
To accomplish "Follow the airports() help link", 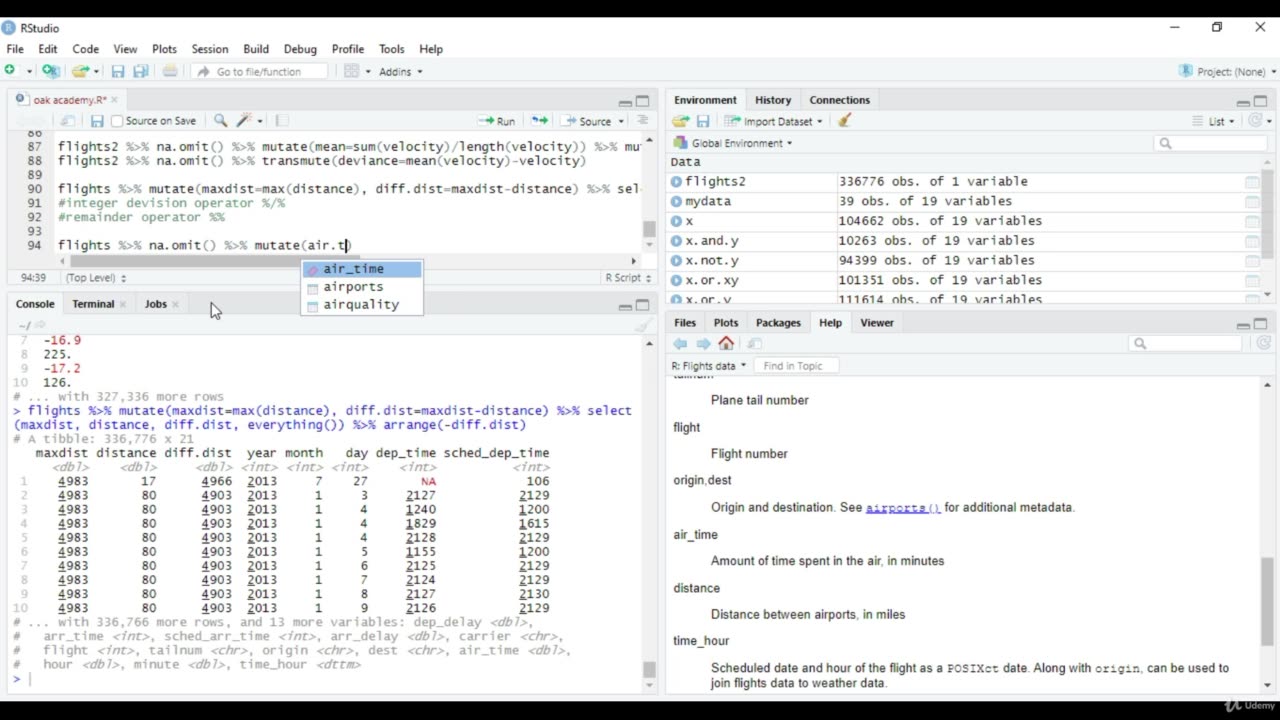I will point(903,508).
